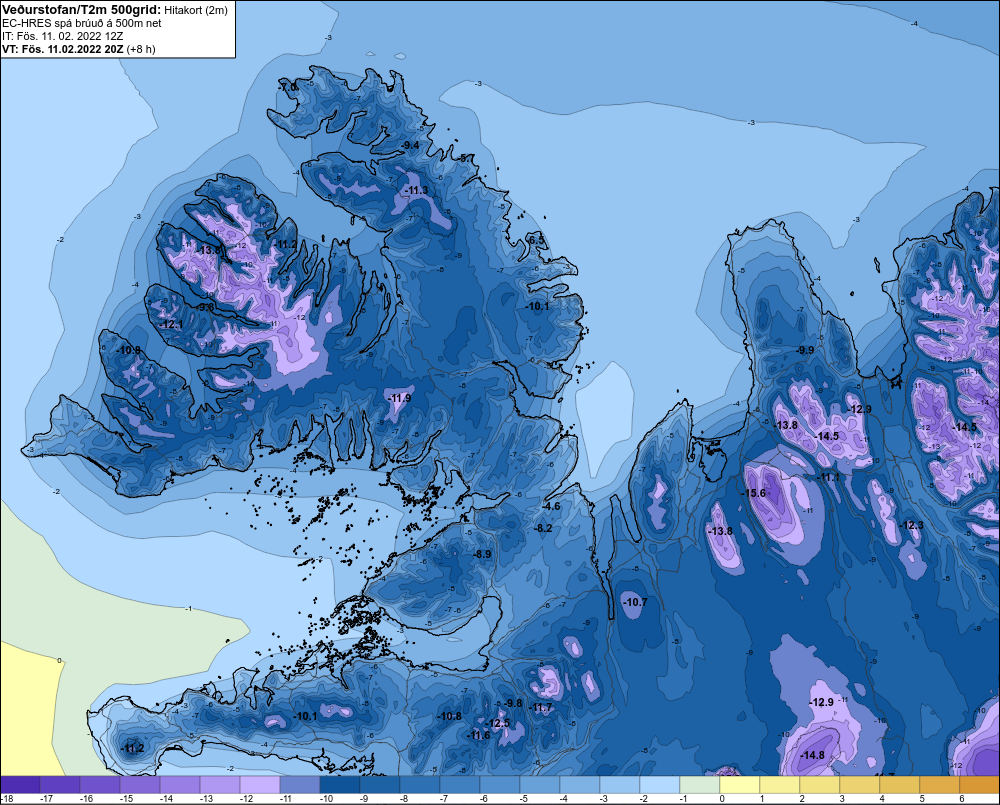Screen dimensions: 1000x805
Task: Click the '-10.7' temperature value
Action: coord(635,602)
